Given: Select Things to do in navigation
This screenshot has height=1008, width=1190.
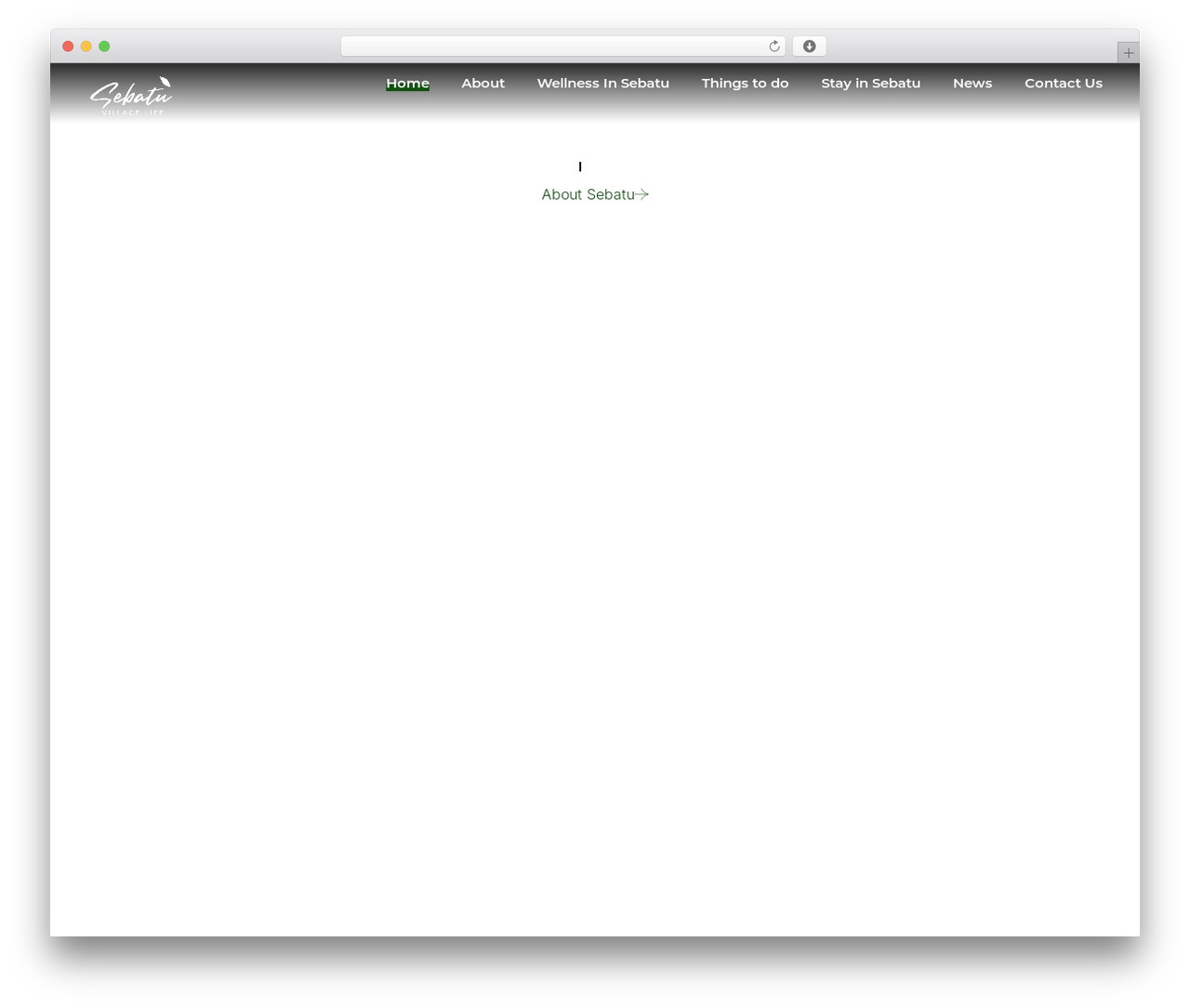Looking at the screenshot, I should pyautogui.click(x=745, y=83).
